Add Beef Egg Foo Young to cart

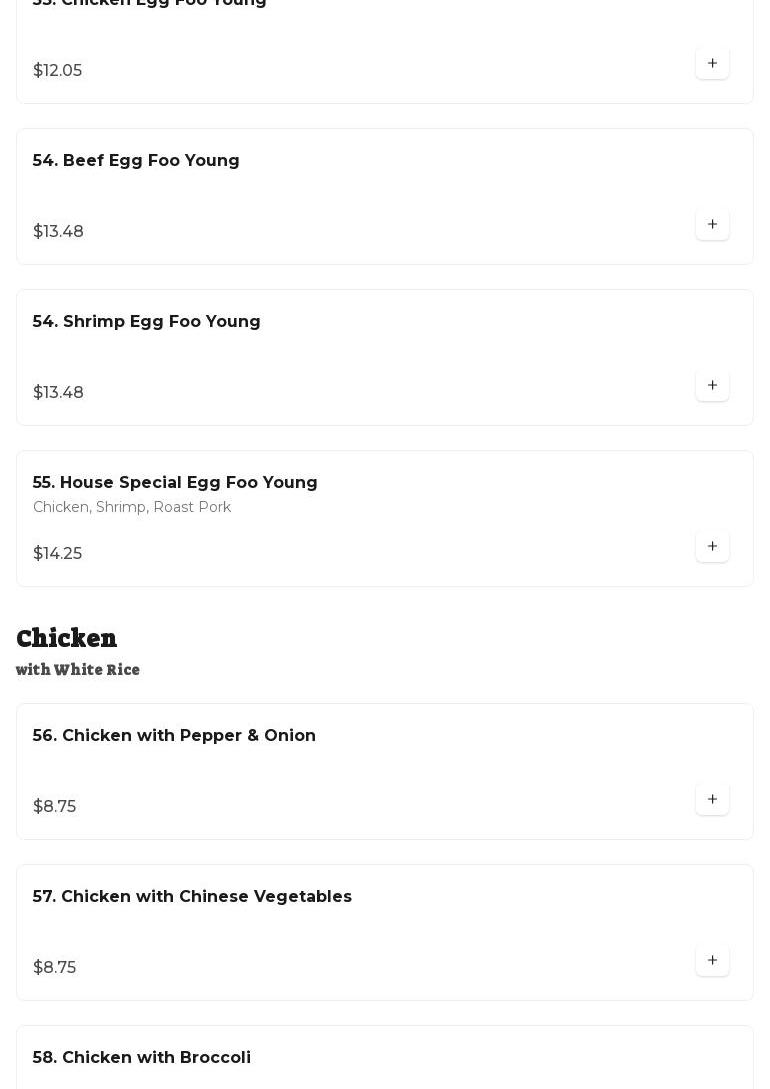(712, 224)
